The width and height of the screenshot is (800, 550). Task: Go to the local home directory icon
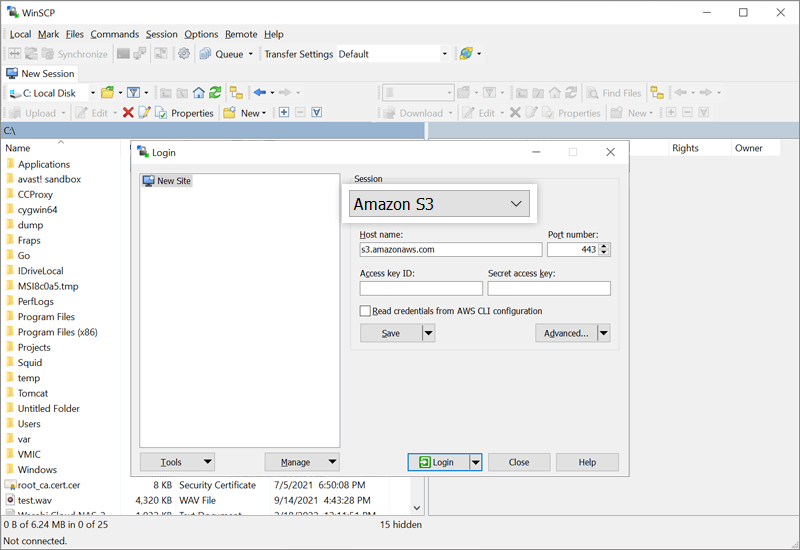pos(198,92)
